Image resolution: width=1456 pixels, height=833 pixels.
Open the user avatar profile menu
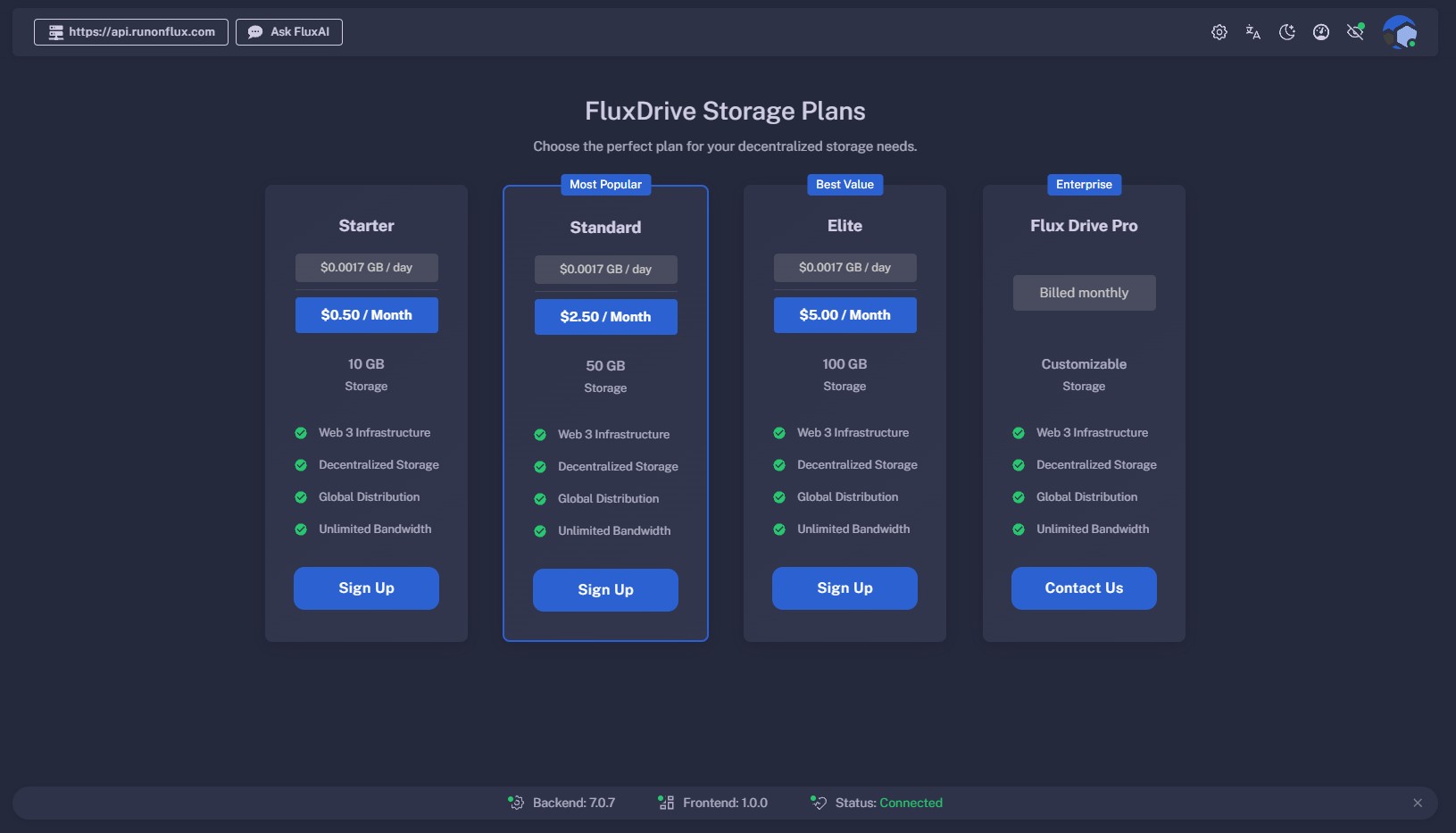click(1399, 32)
